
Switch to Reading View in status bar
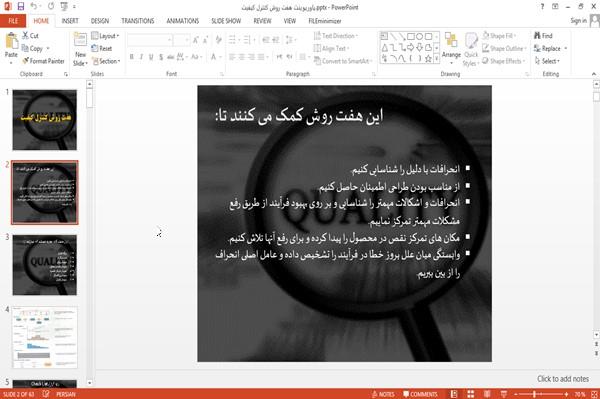click(487, 394)
